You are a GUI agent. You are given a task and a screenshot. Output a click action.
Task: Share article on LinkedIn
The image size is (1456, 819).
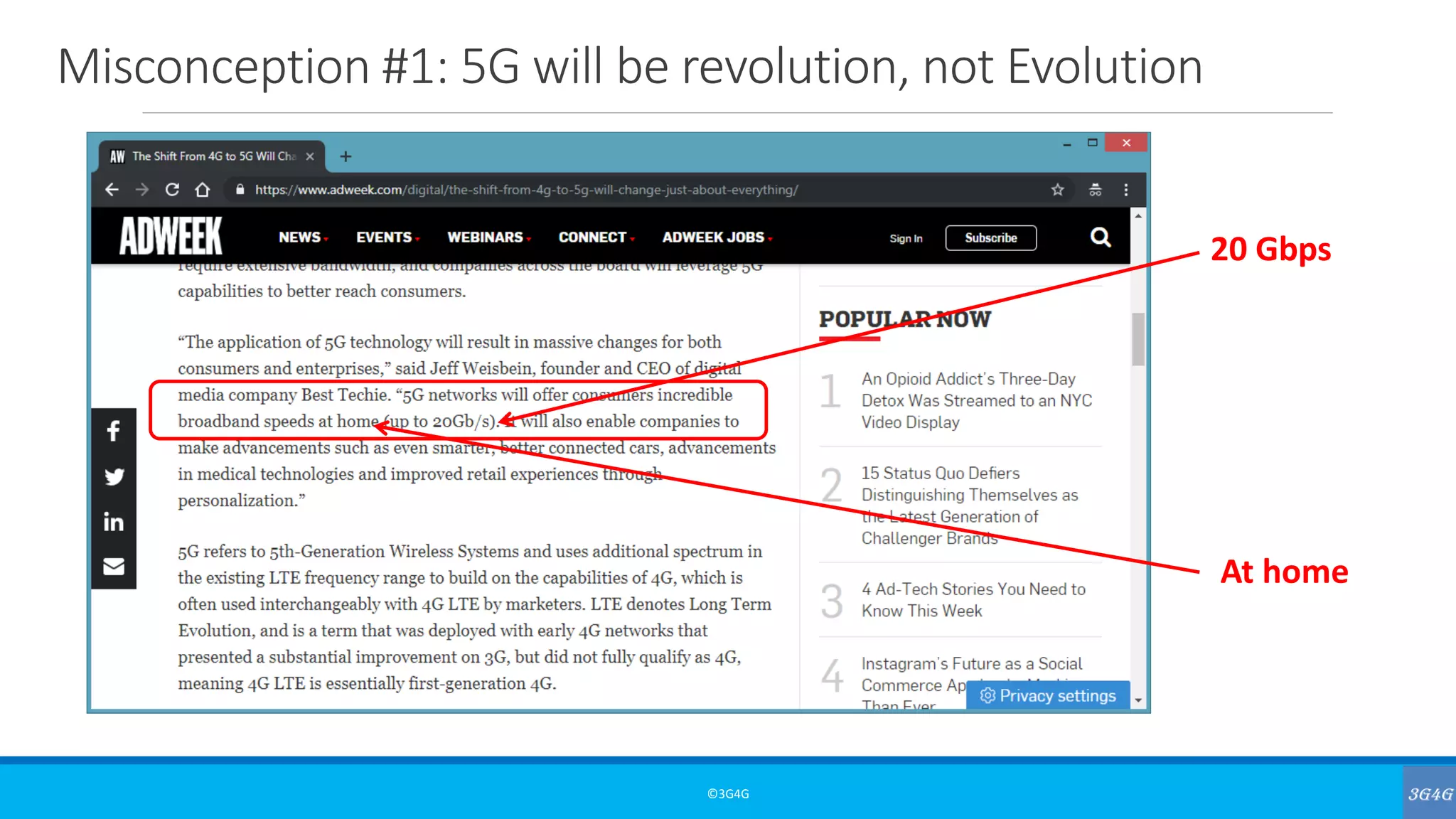click(114, 522)
